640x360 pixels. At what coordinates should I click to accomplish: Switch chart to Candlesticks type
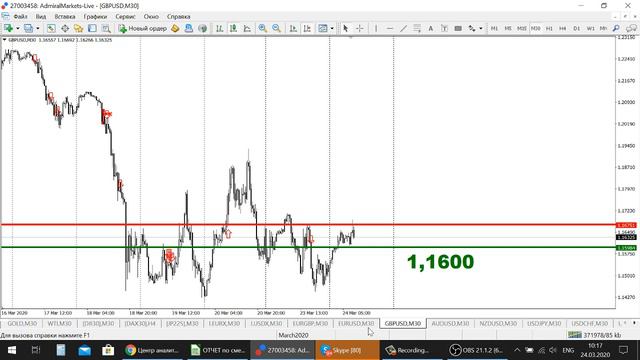point(233,28)
